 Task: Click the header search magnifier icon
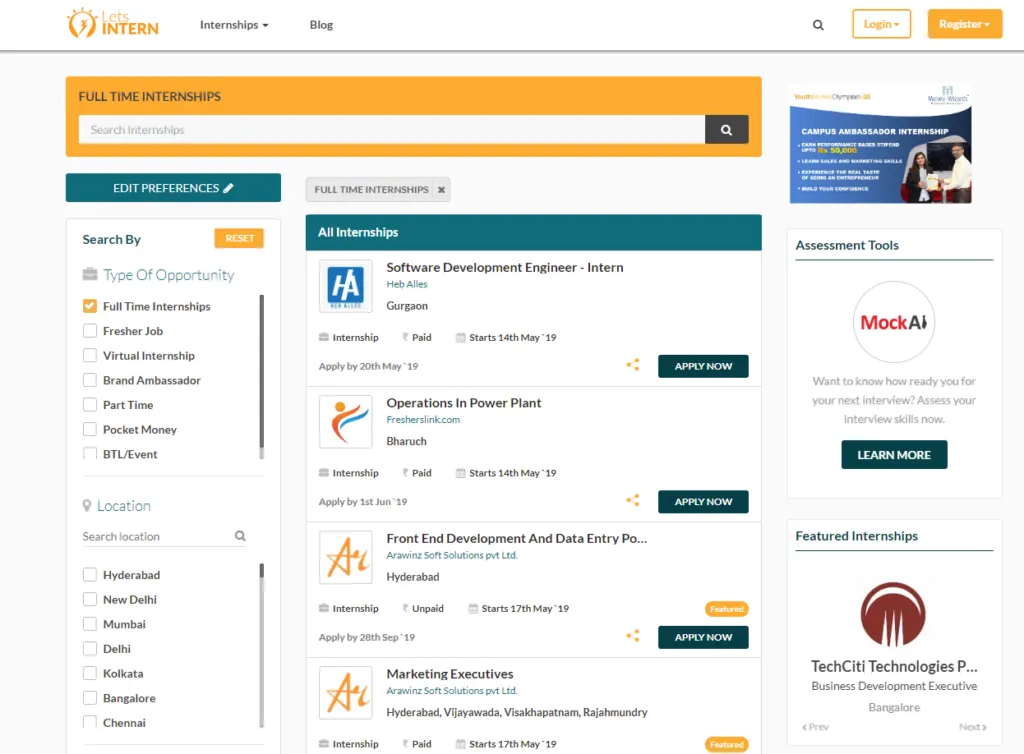(818, 25)
